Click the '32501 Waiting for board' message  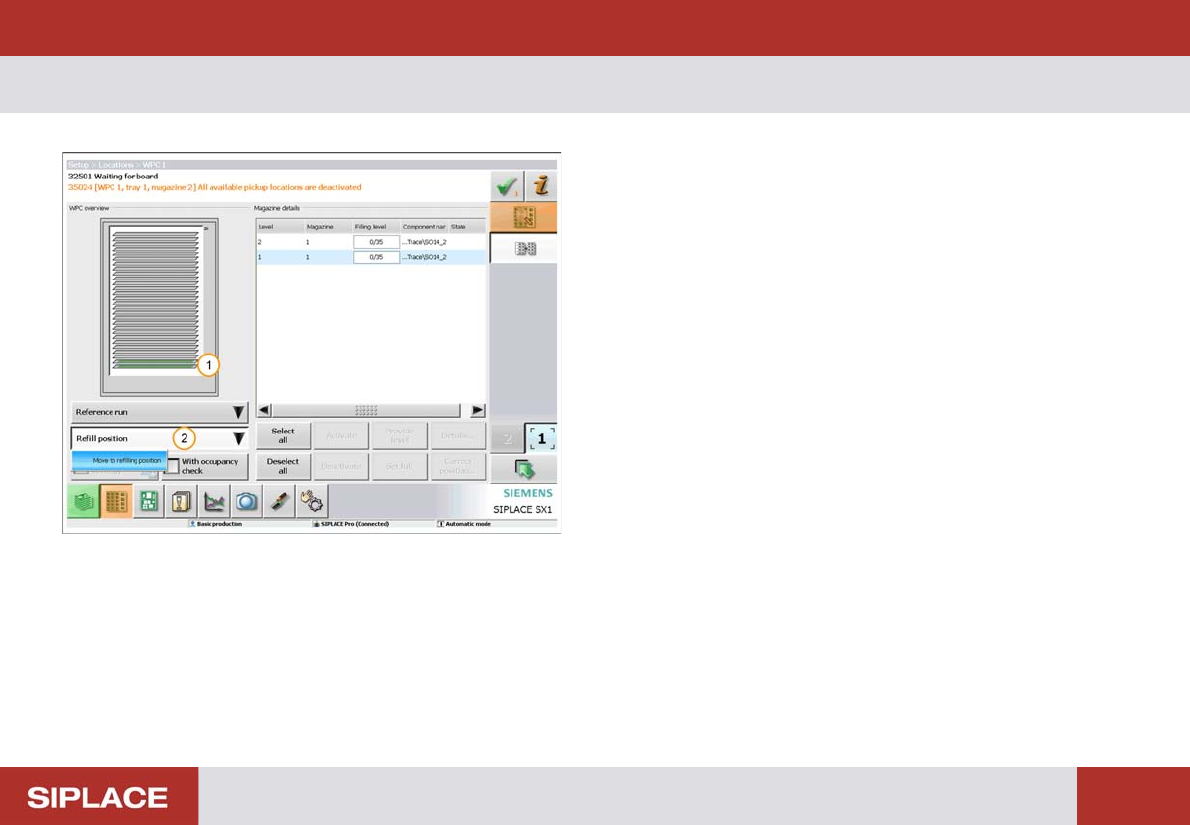tap(113, 176)
